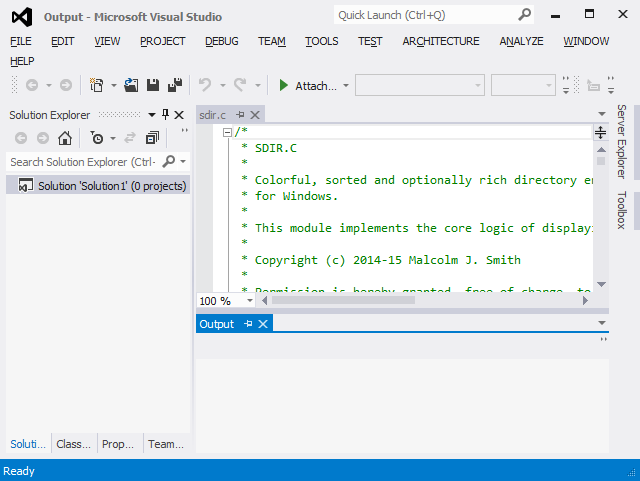Open the editor document list dropdown arrow
640x481 pixels.
click(602, 114)
